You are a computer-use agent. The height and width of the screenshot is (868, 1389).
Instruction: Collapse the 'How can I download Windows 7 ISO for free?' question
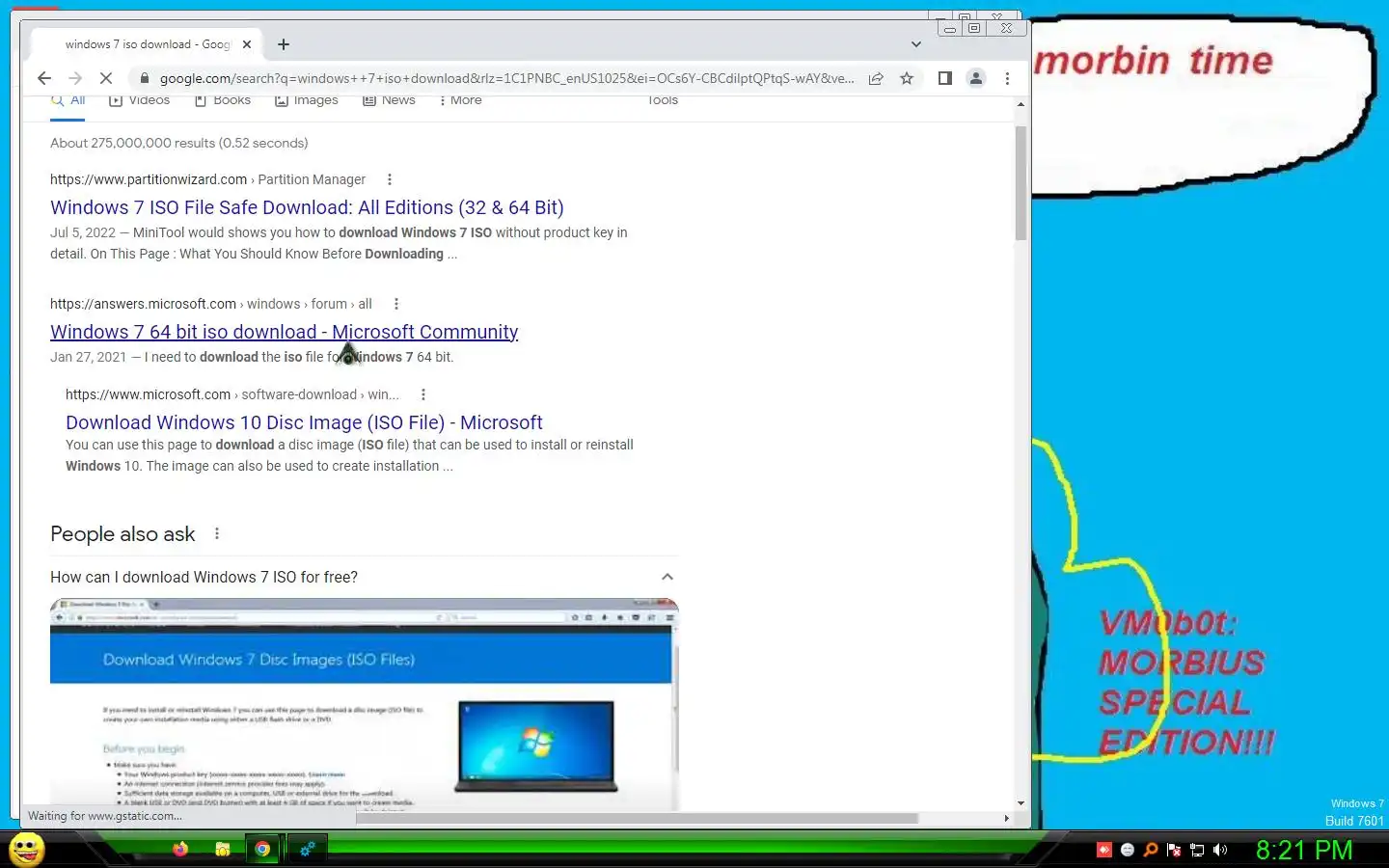(x=667, y=577)
